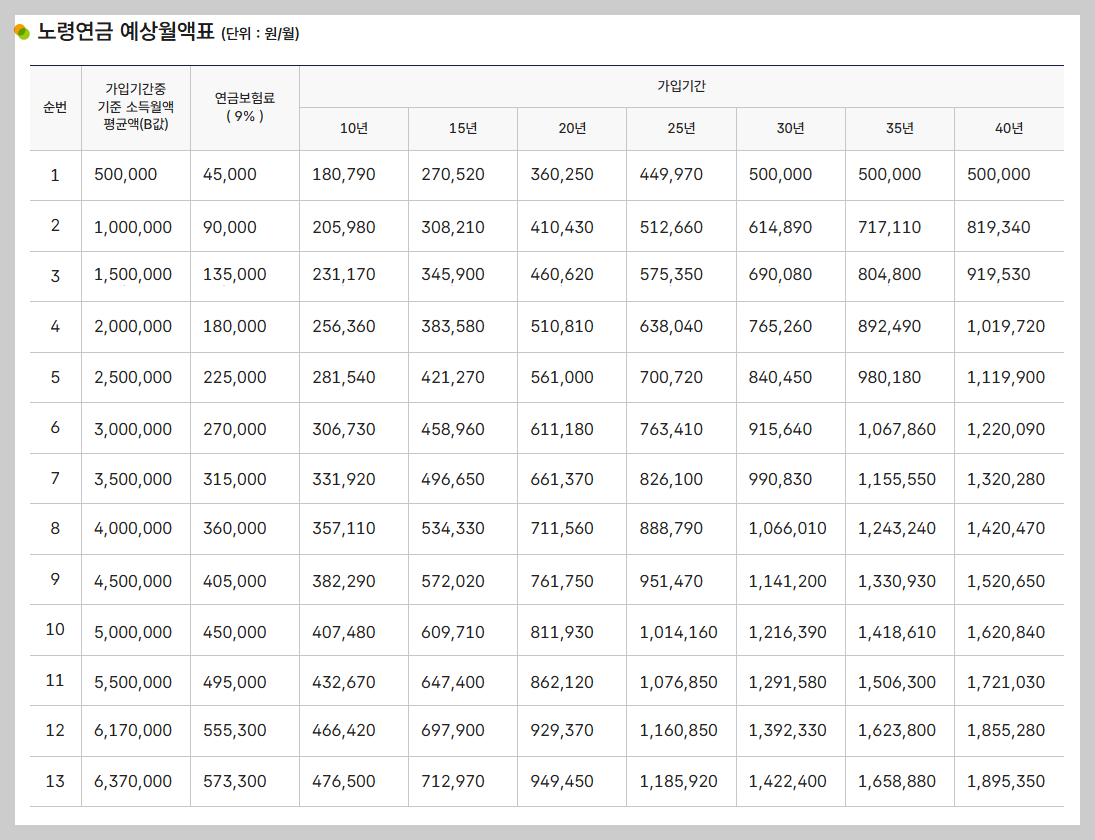
Task: Click the 25년 column header
Action: 681,128
